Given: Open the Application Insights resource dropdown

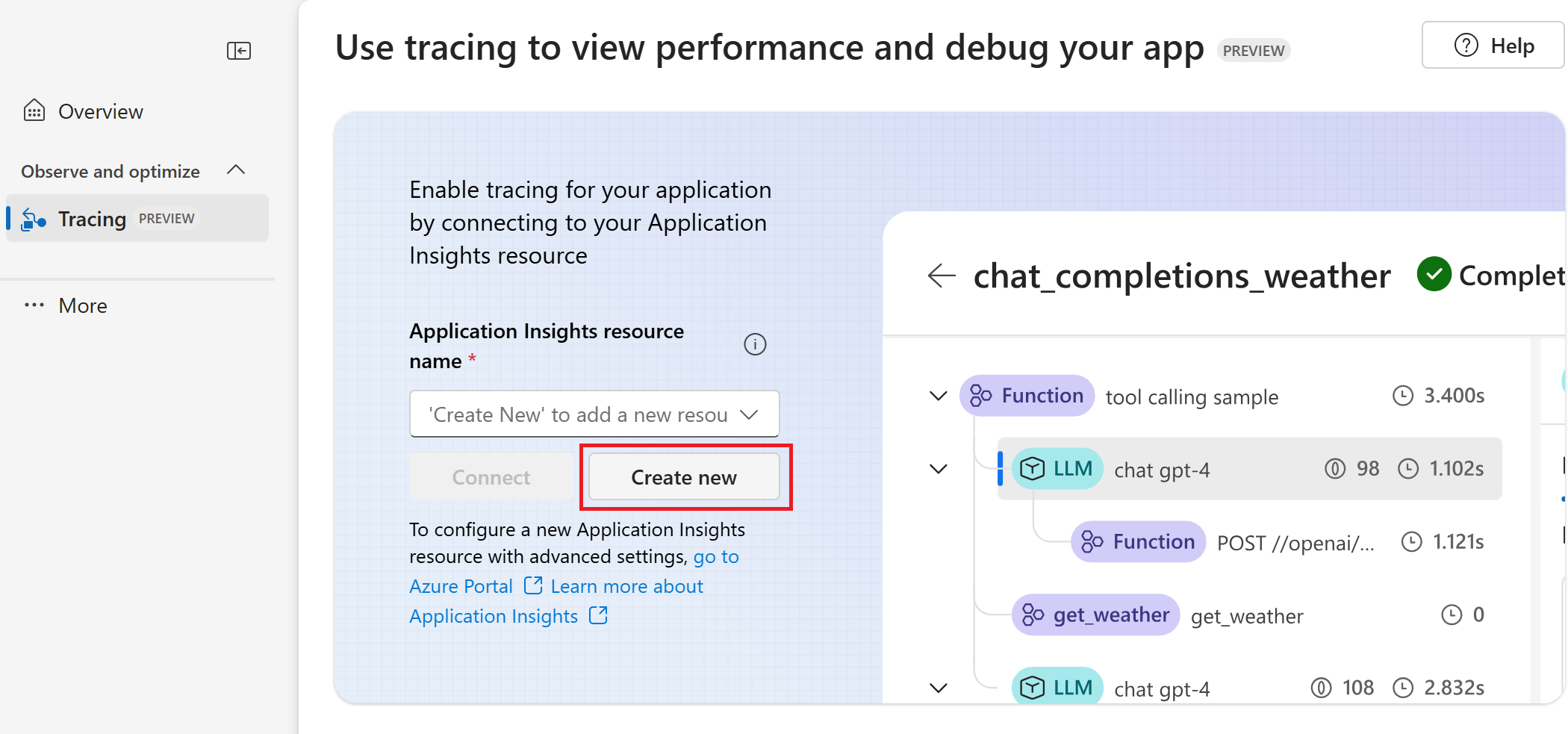Looking at the screenshot, I should [x=594, y=414].
